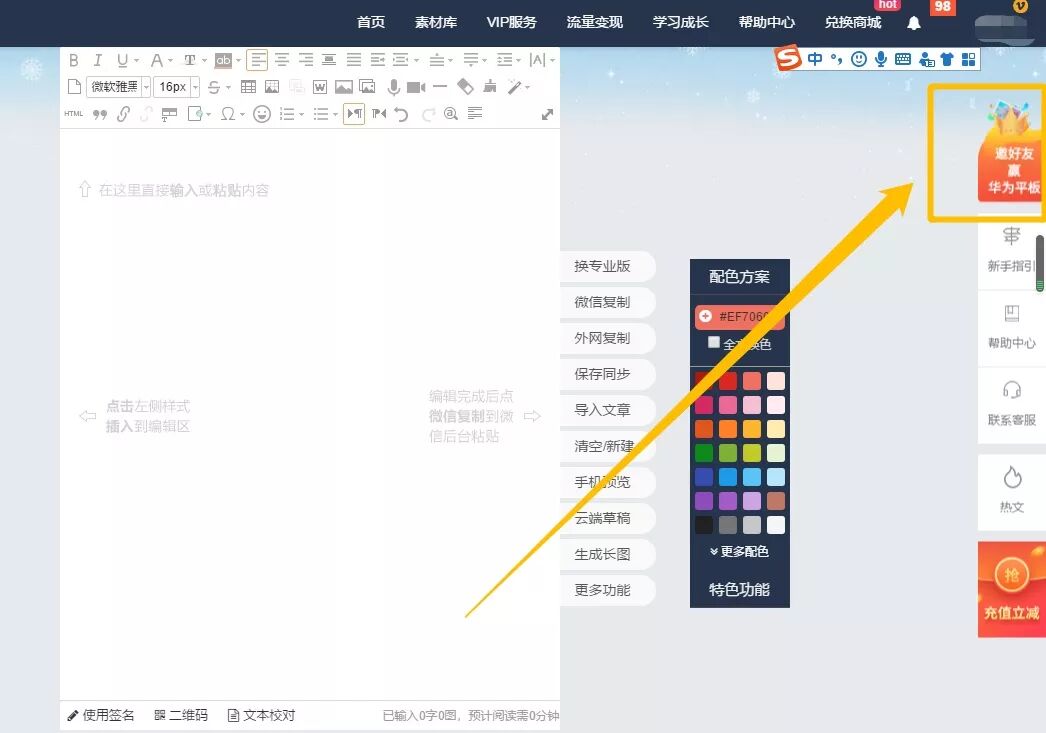Expand editor with the fullscreen arrow icon
The width and height of the screenshot is (1046, 733).
(547, 114)
